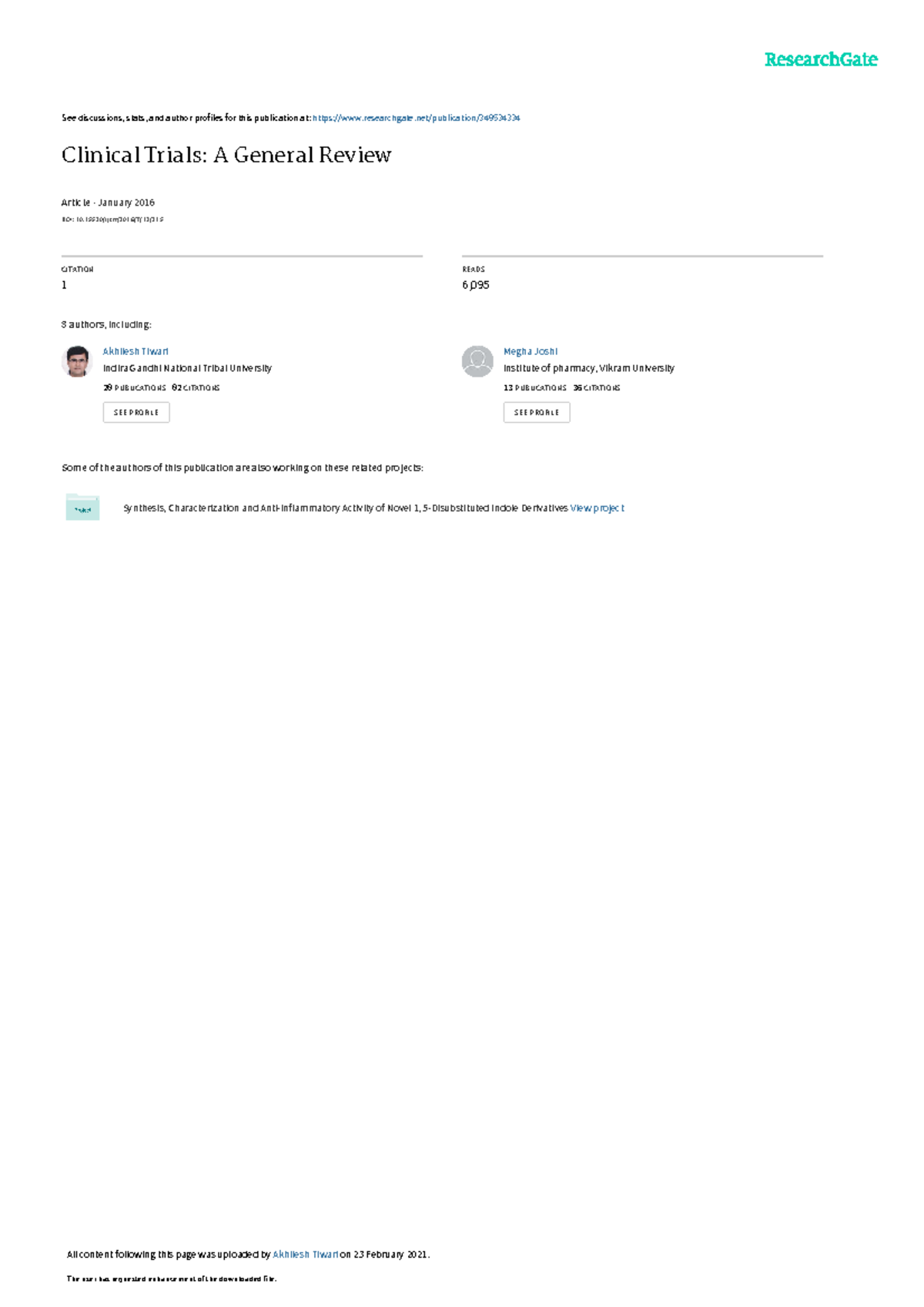Screen dimensions: 924x1307
Task: Select the title Clinical Trials: A General Review
Action: click(x=226, y=155)
